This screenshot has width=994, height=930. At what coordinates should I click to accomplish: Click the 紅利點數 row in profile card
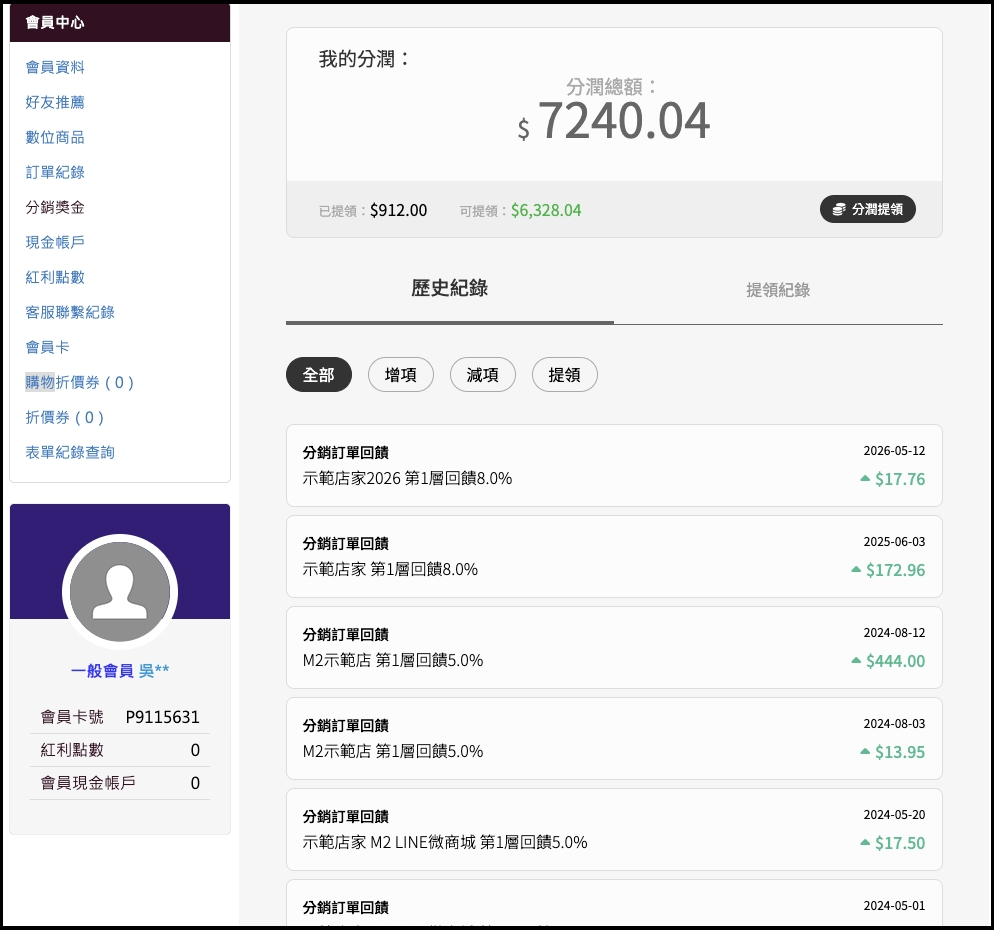pos(120,750)
